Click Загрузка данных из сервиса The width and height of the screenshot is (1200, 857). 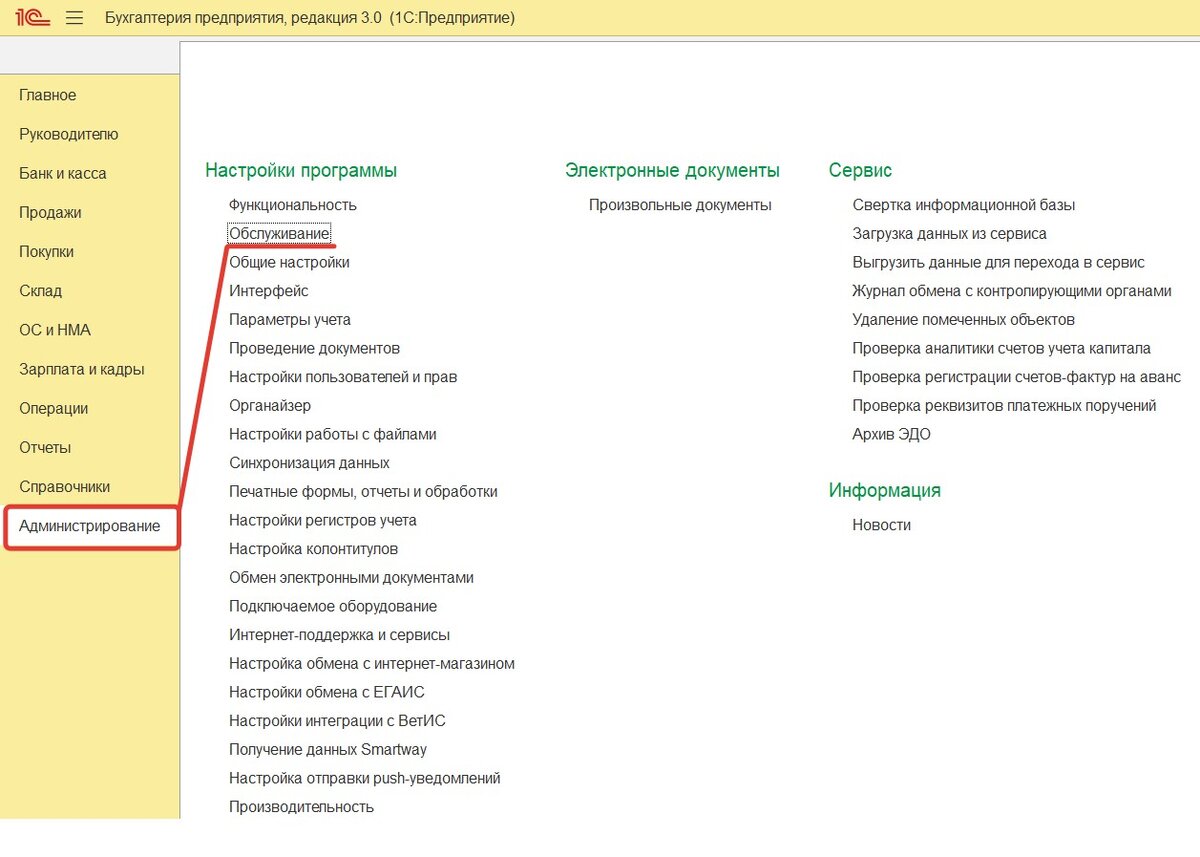tap(950, 233)
